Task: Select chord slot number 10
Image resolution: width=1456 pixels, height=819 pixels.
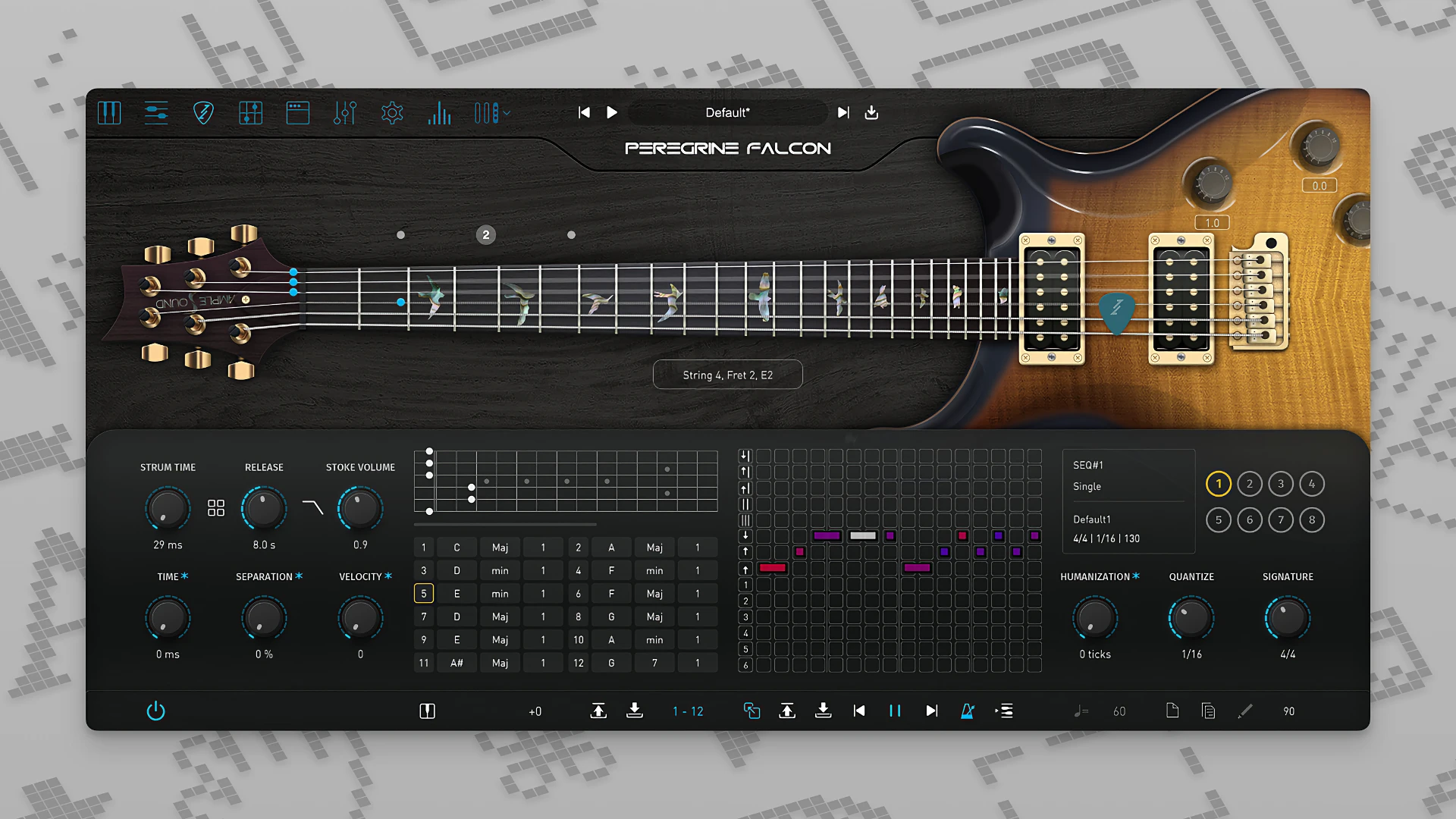Action: 579,640
